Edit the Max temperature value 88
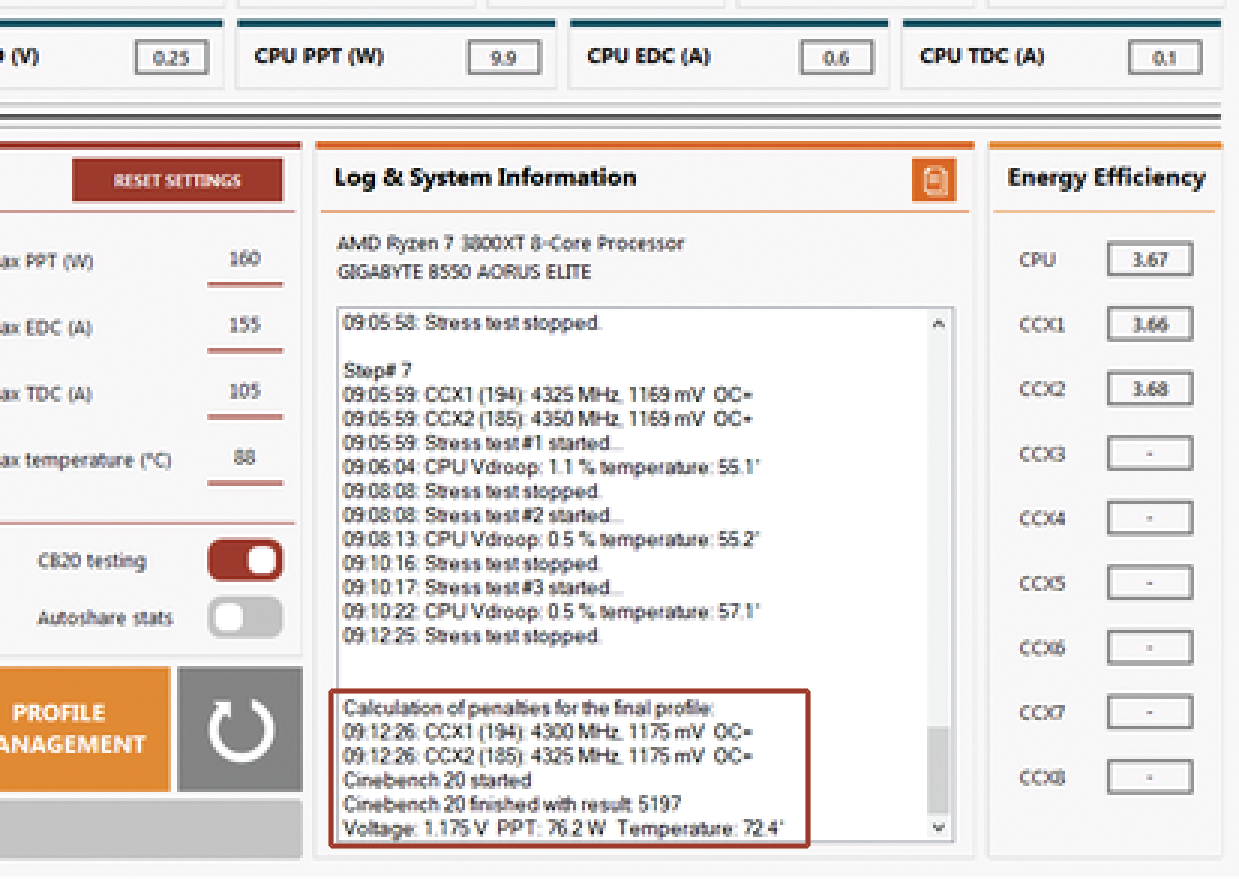The image size is (1239, 879). (x=244, y=458)
